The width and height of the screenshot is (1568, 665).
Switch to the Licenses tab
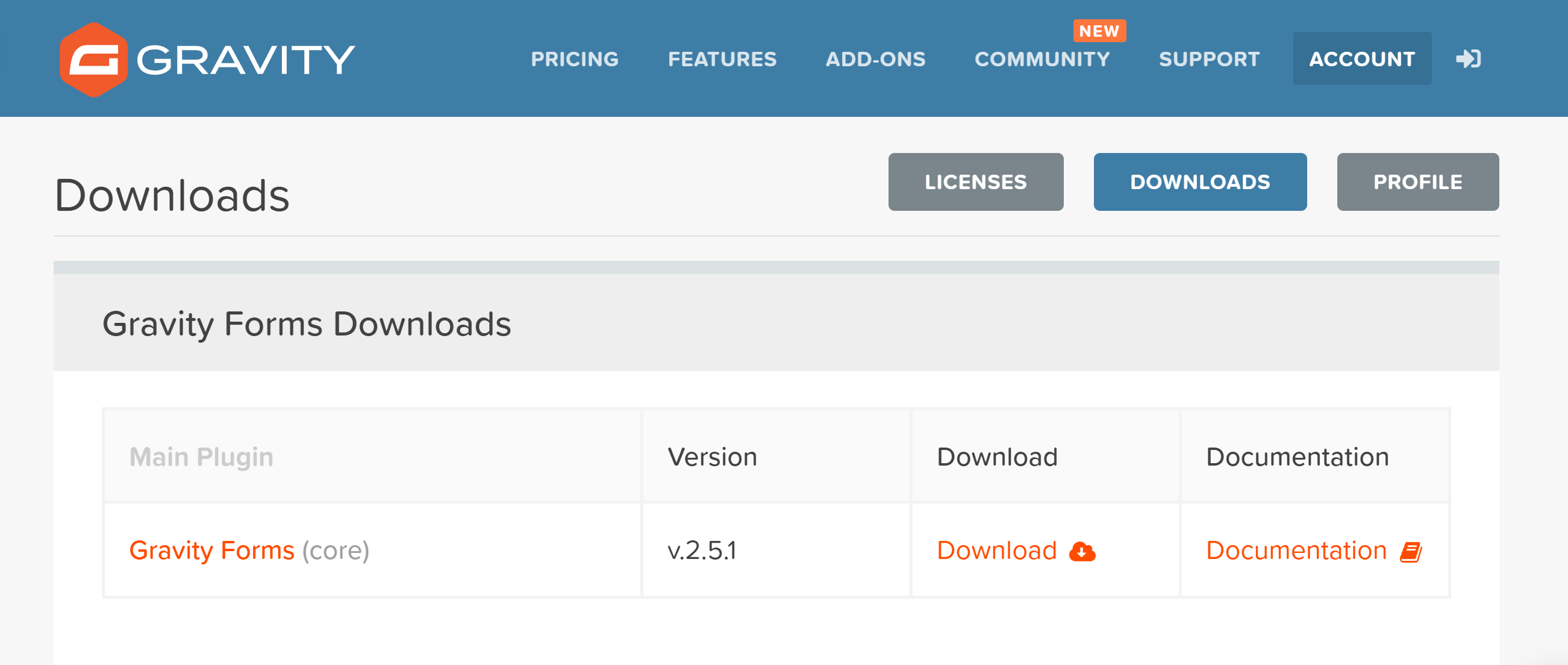976,182
